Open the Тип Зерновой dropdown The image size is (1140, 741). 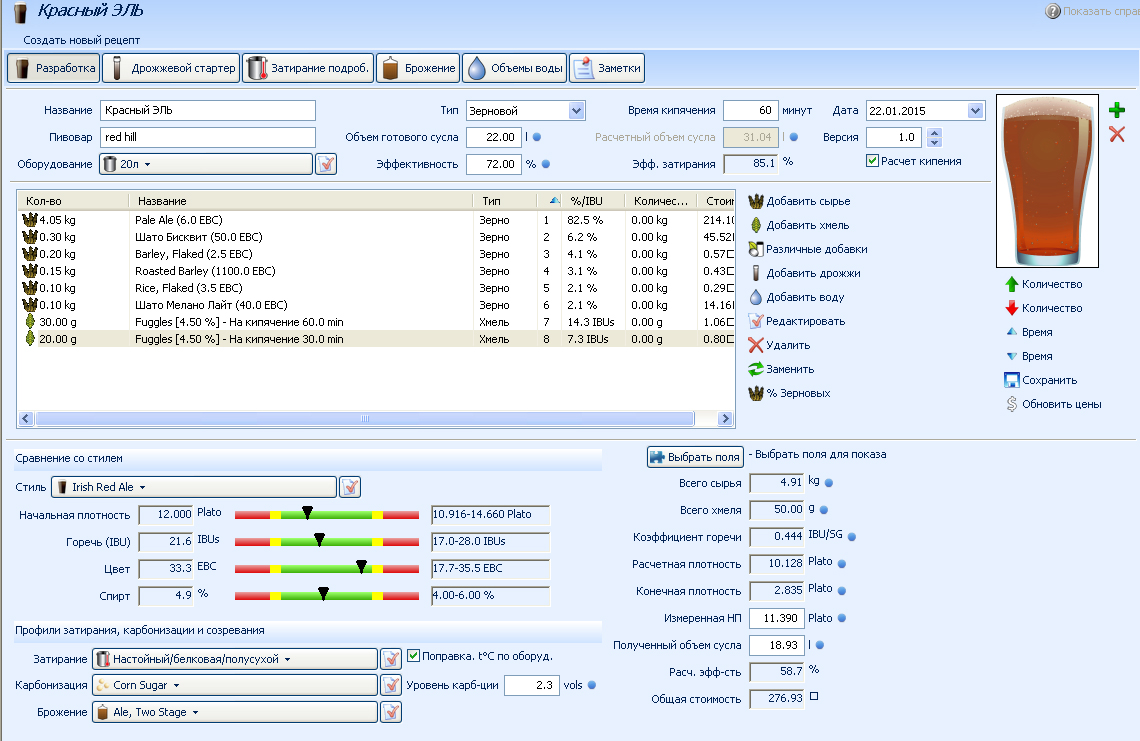pyautogui.click(x=576, y=110)
